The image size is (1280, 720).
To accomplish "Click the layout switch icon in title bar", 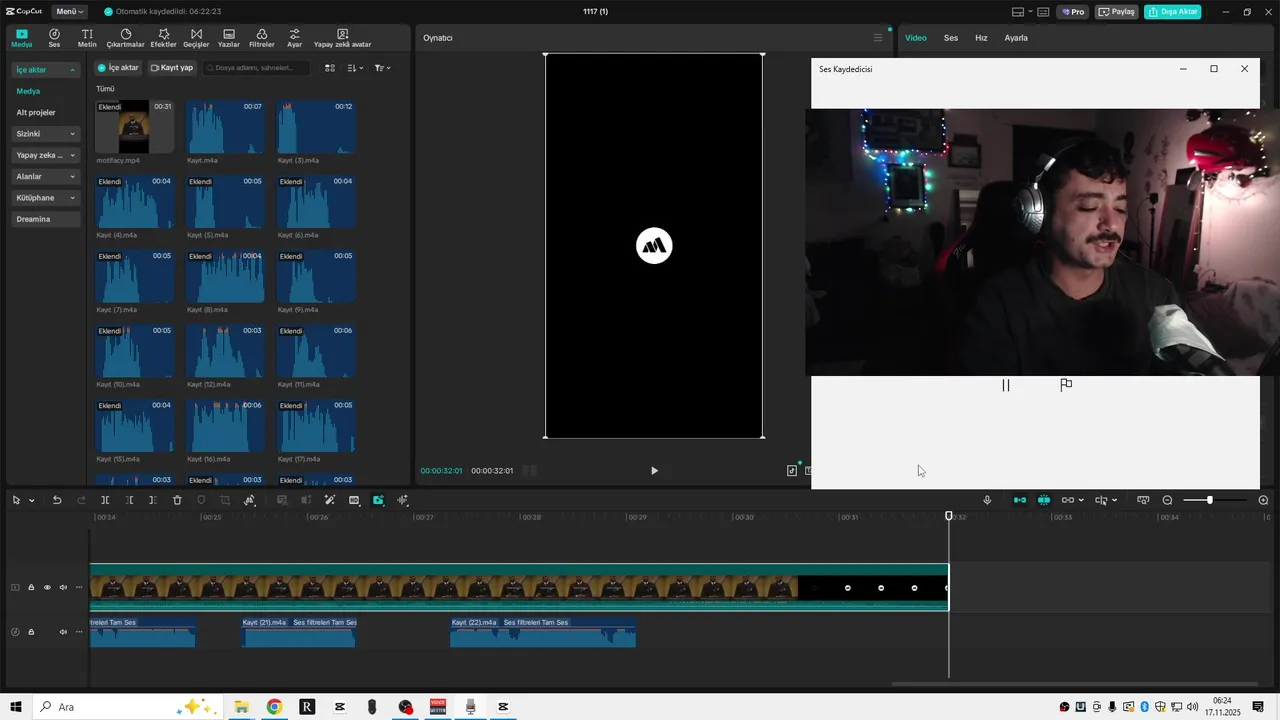I will (x=1018, y=12).
